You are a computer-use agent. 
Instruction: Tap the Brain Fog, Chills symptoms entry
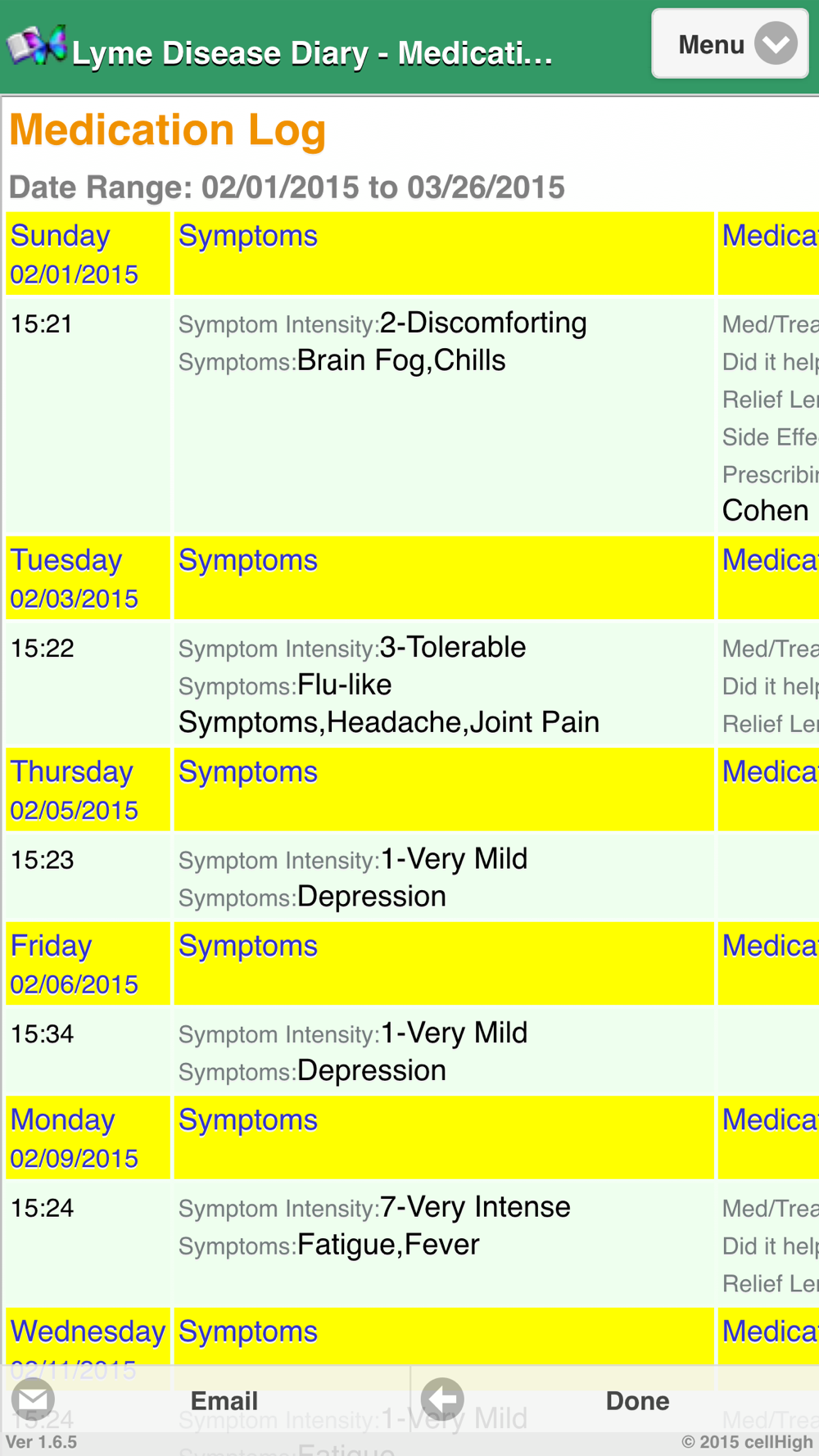[400, 360]
